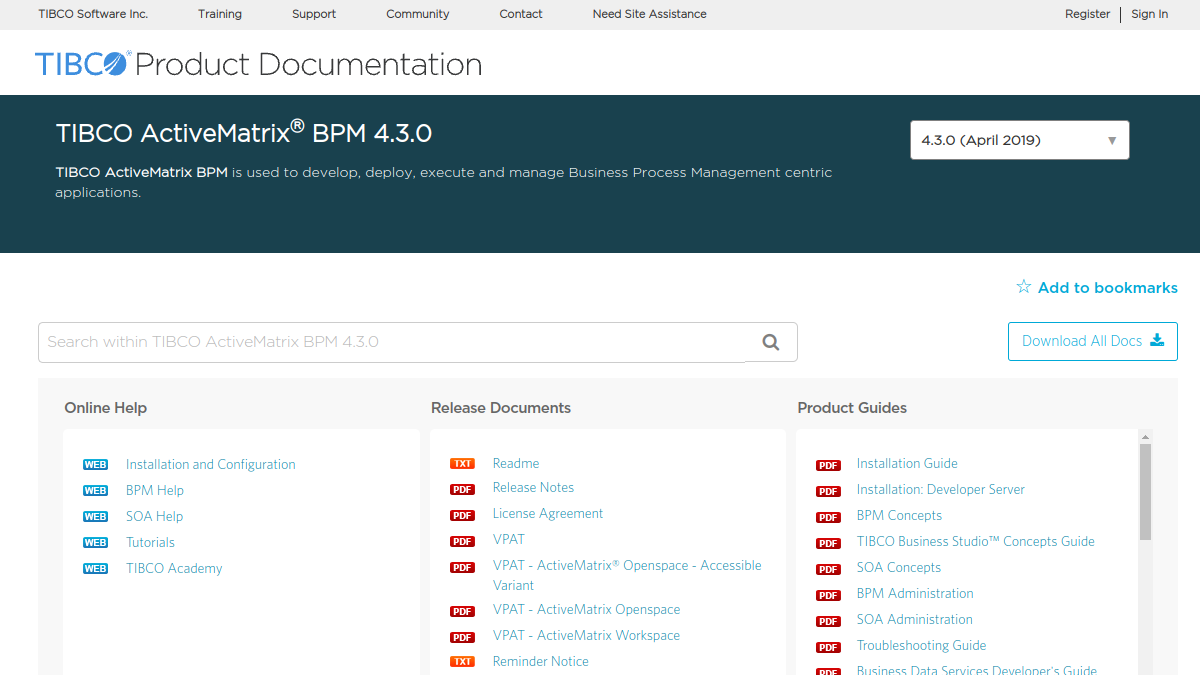Open the SOA Help link

click(x=155, y=516)
